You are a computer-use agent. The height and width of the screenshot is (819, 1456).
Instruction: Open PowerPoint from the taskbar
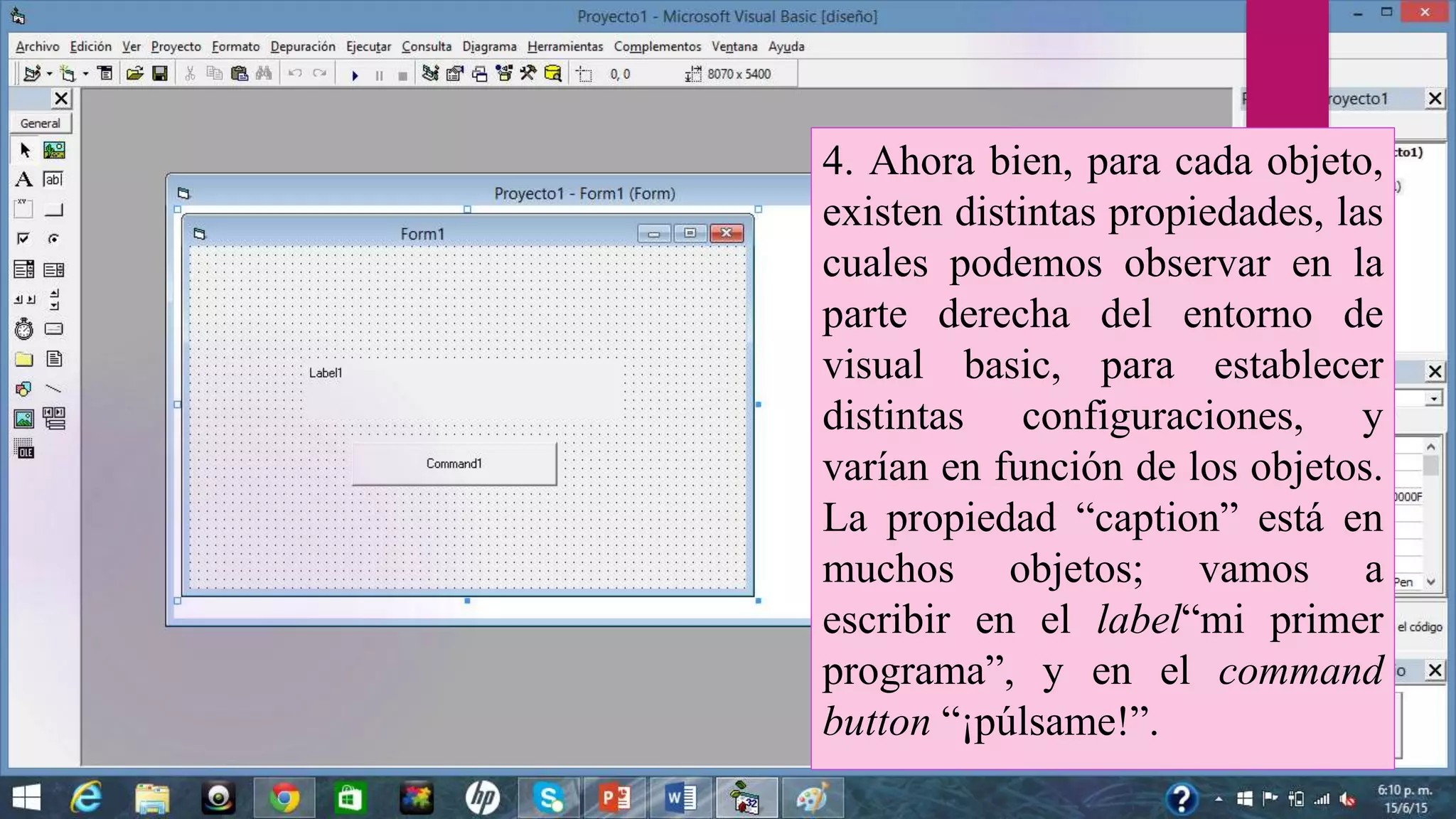pyautogui.click(x=616, y=798)
